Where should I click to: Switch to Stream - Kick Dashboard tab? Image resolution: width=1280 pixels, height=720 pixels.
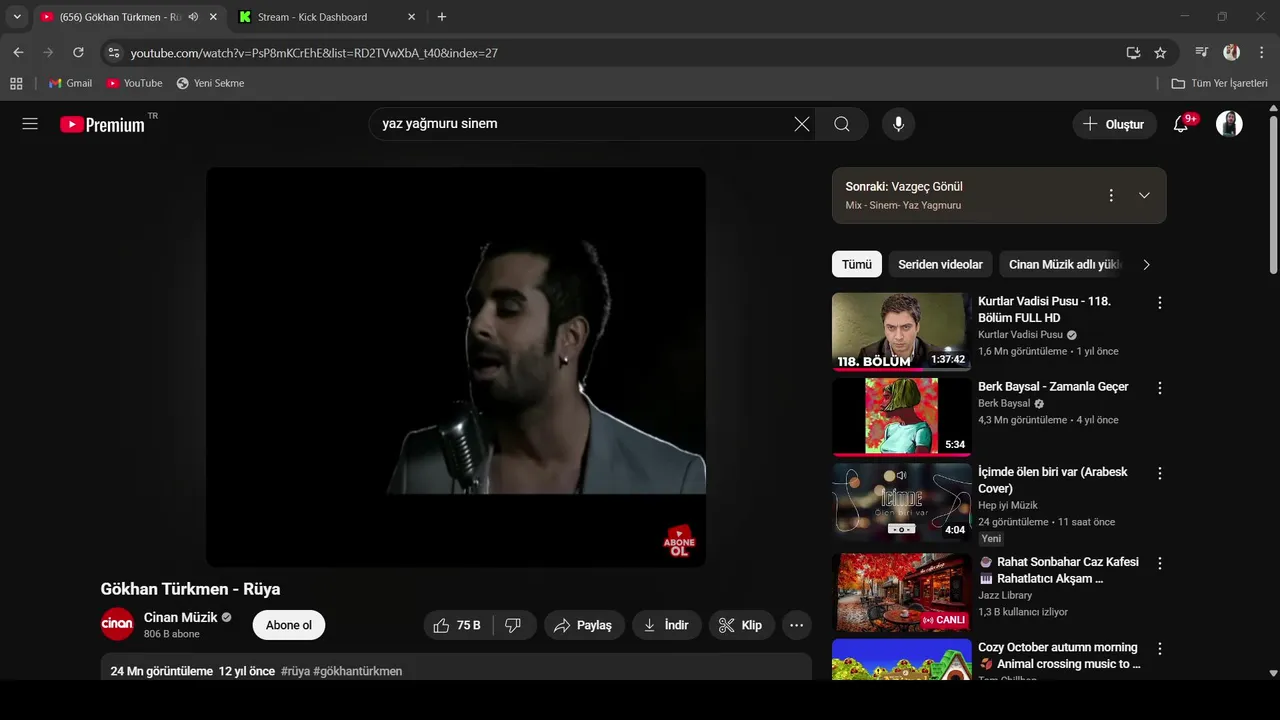pyautogui.click(x=312, y=17)
